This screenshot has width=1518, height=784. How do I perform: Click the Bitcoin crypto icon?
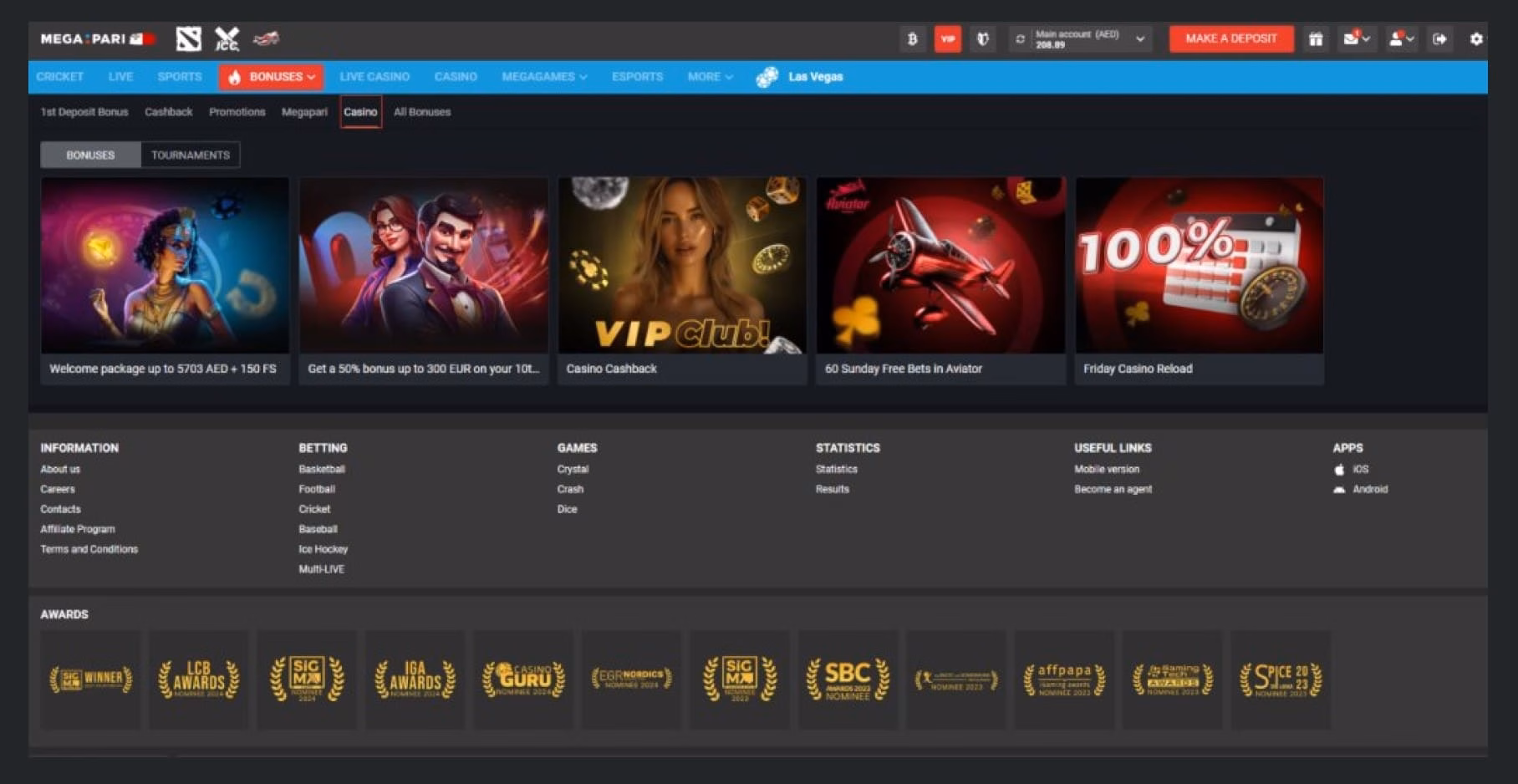coord(912,38)
